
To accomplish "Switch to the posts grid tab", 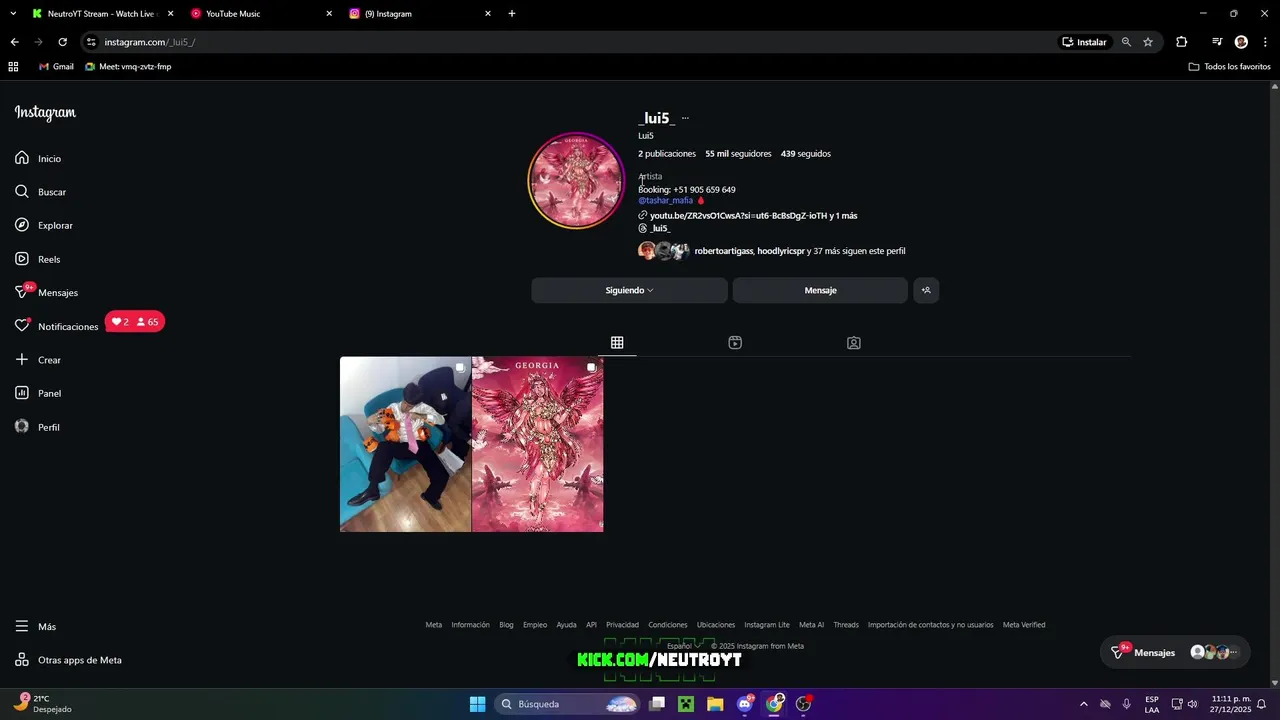I will (x=617, y=343).
